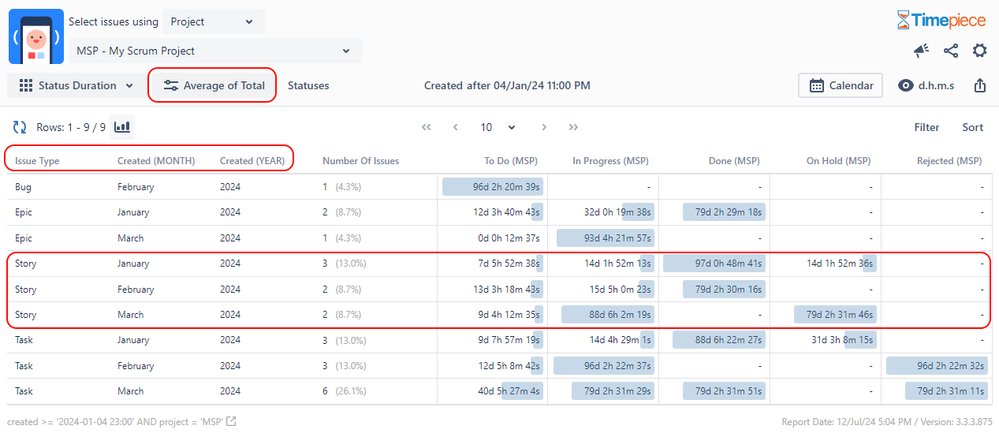The height and width of the screenshot is (434, 999).
Task: Click the Rows: 1 - 9 / 9 label
Action: click(71, 127)
